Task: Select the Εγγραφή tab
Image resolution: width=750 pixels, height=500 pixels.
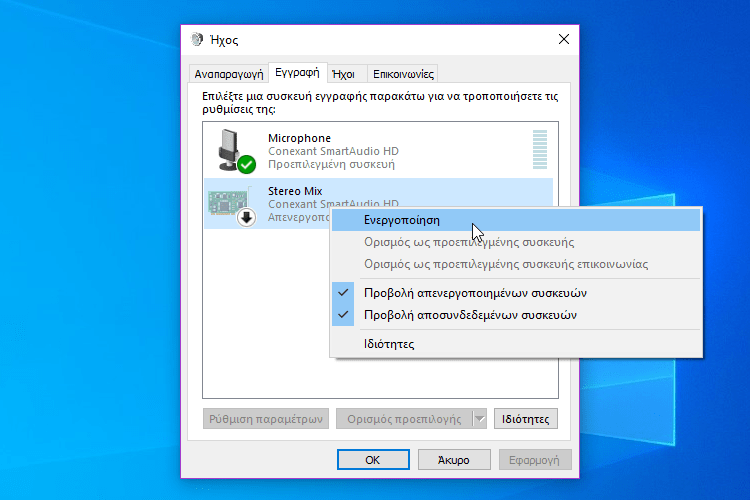Action: coord(298,73)
